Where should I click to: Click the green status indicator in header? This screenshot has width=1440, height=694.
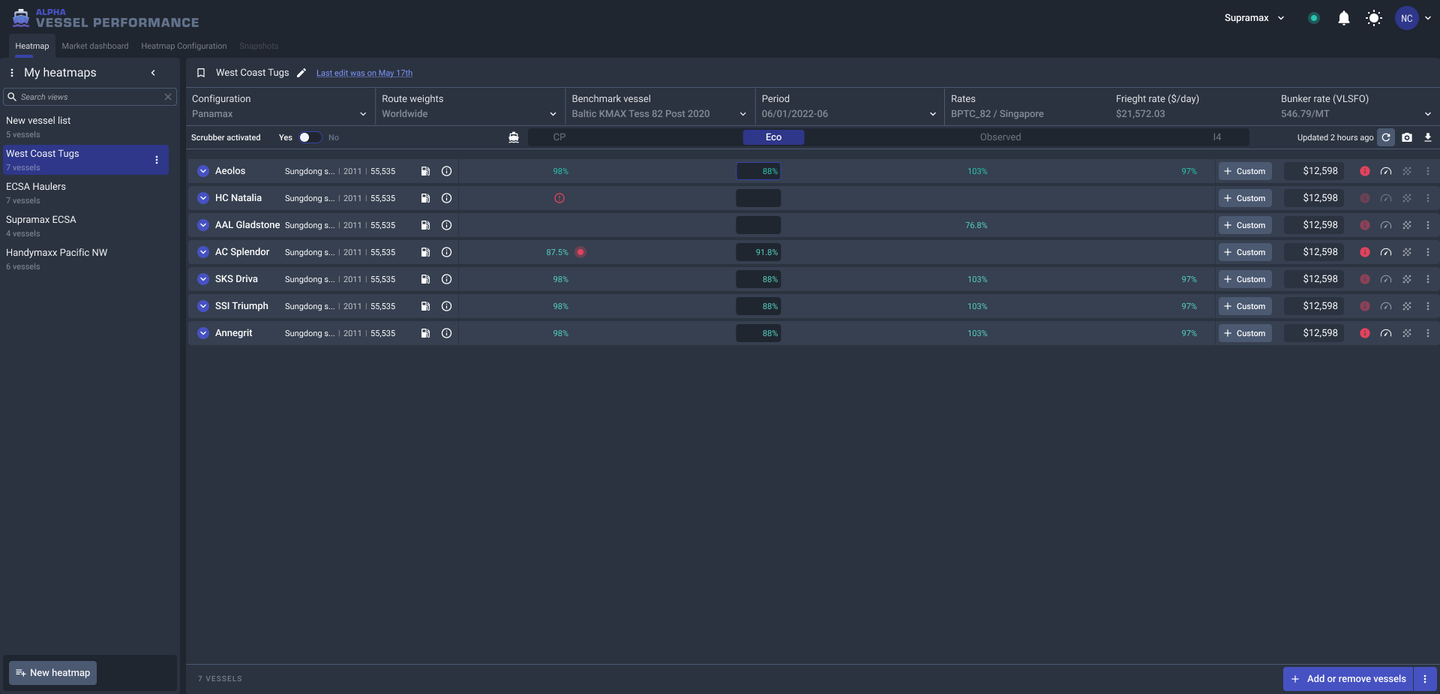(x=1314, y=18)
